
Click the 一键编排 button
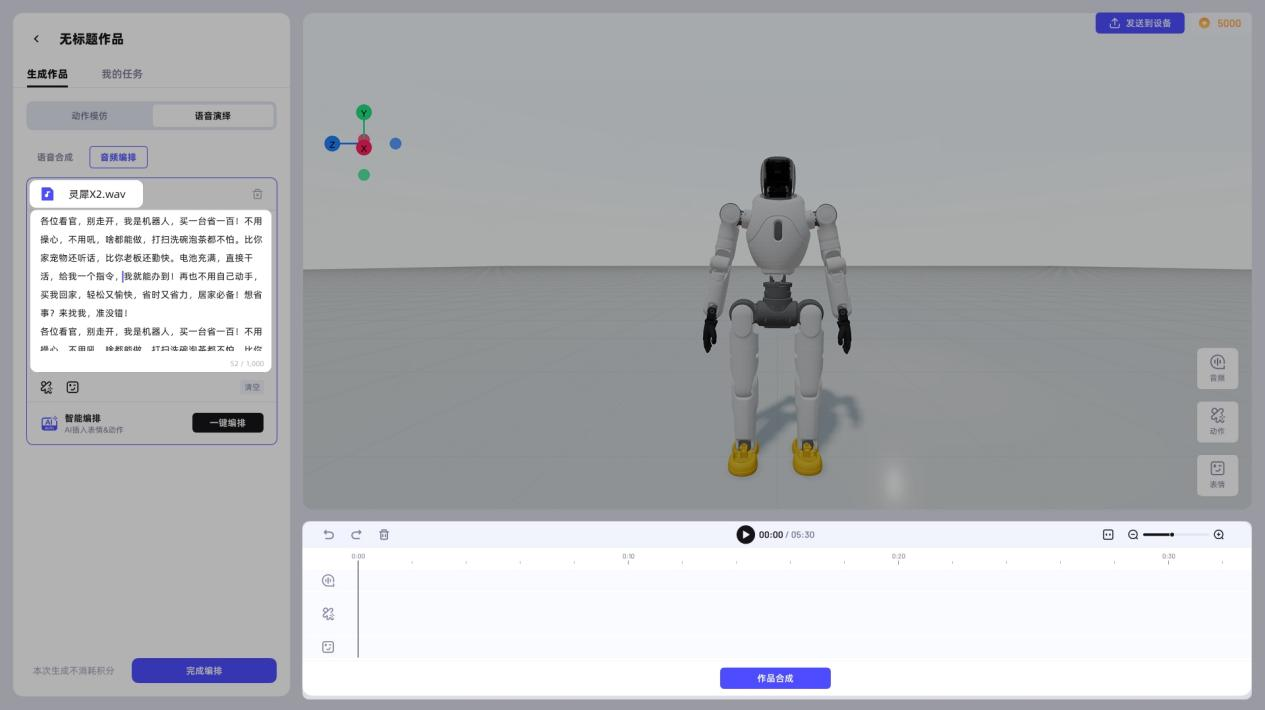227,423
